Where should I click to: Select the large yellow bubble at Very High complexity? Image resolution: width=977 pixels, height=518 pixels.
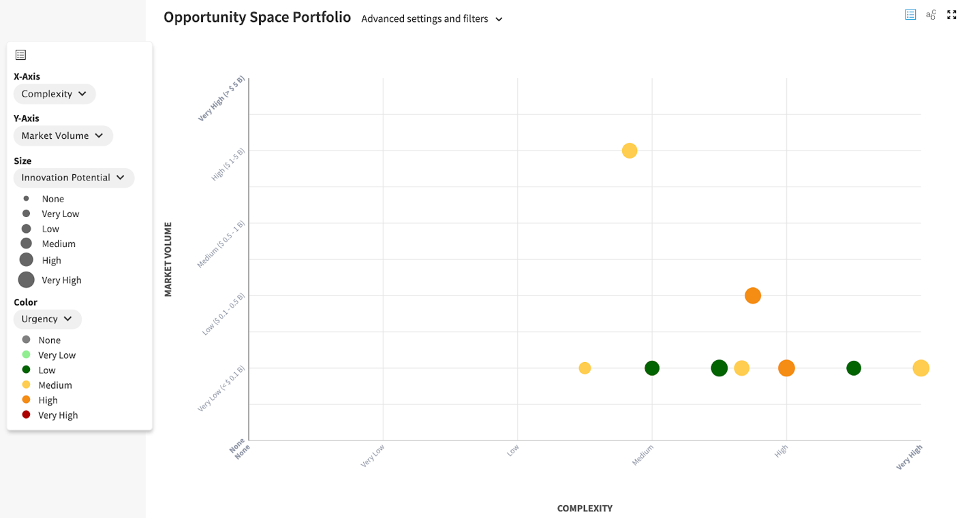(x=921, y=368)
